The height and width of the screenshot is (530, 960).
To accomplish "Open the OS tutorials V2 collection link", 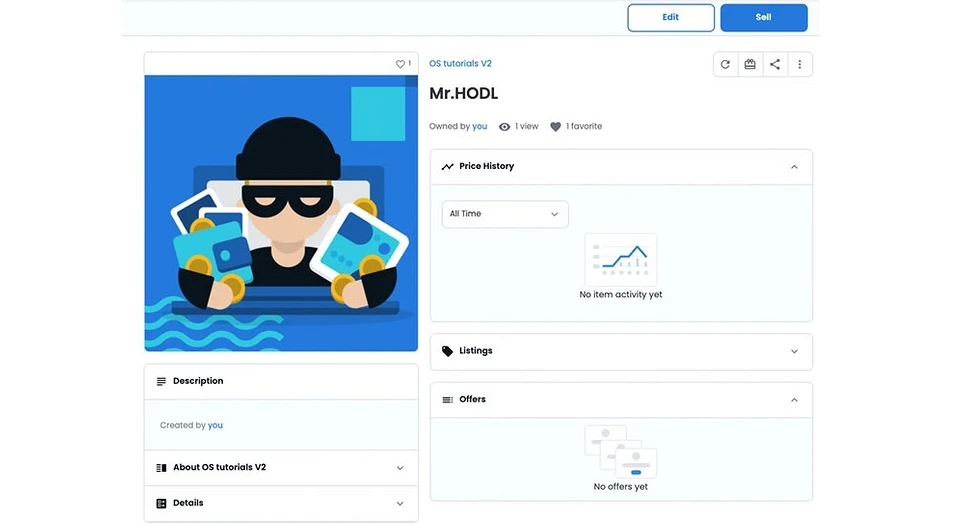I will tap(460, 64).
